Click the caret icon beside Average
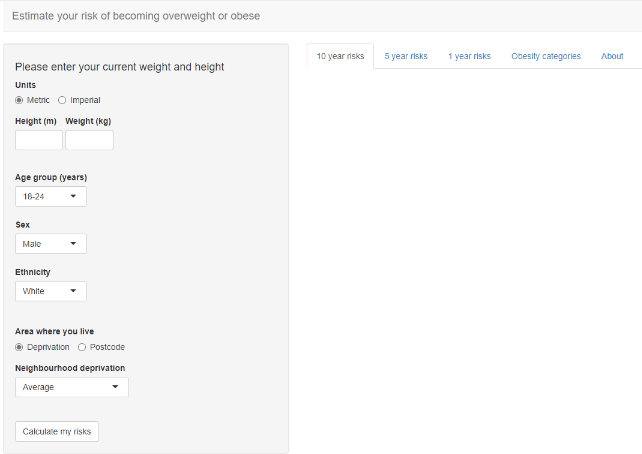642x454 pixels. 115,386
